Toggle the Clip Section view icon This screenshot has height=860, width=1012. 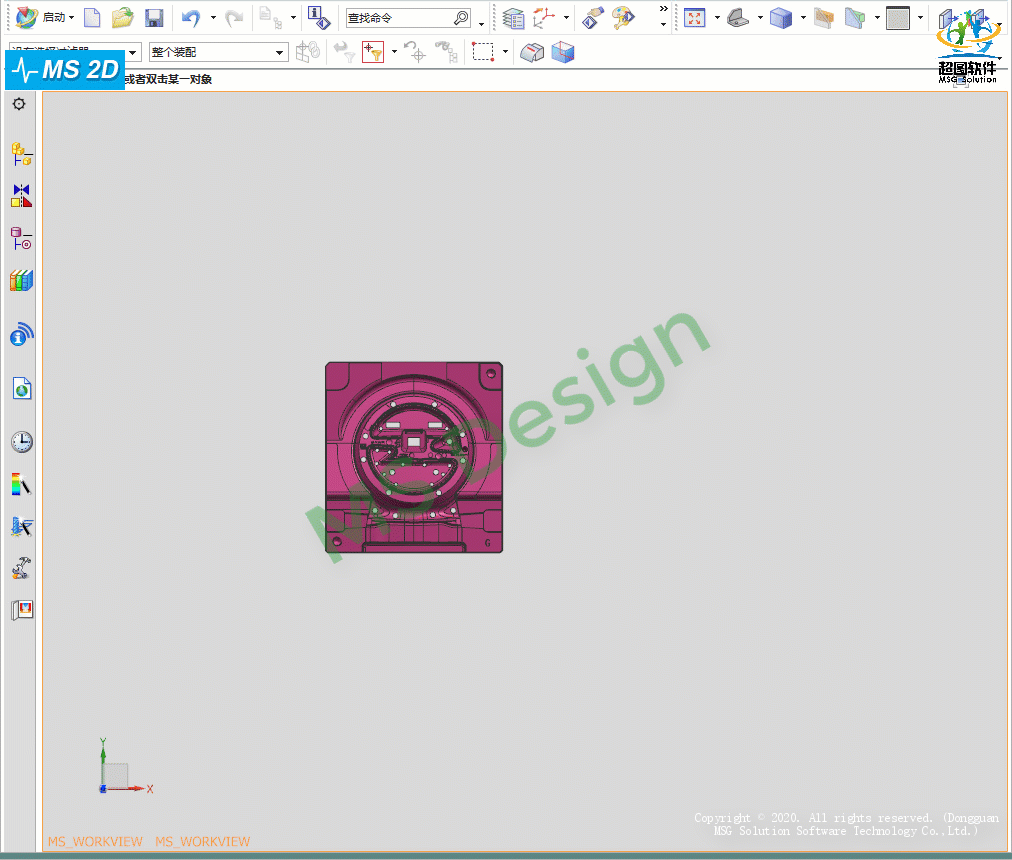click(855, 17)
